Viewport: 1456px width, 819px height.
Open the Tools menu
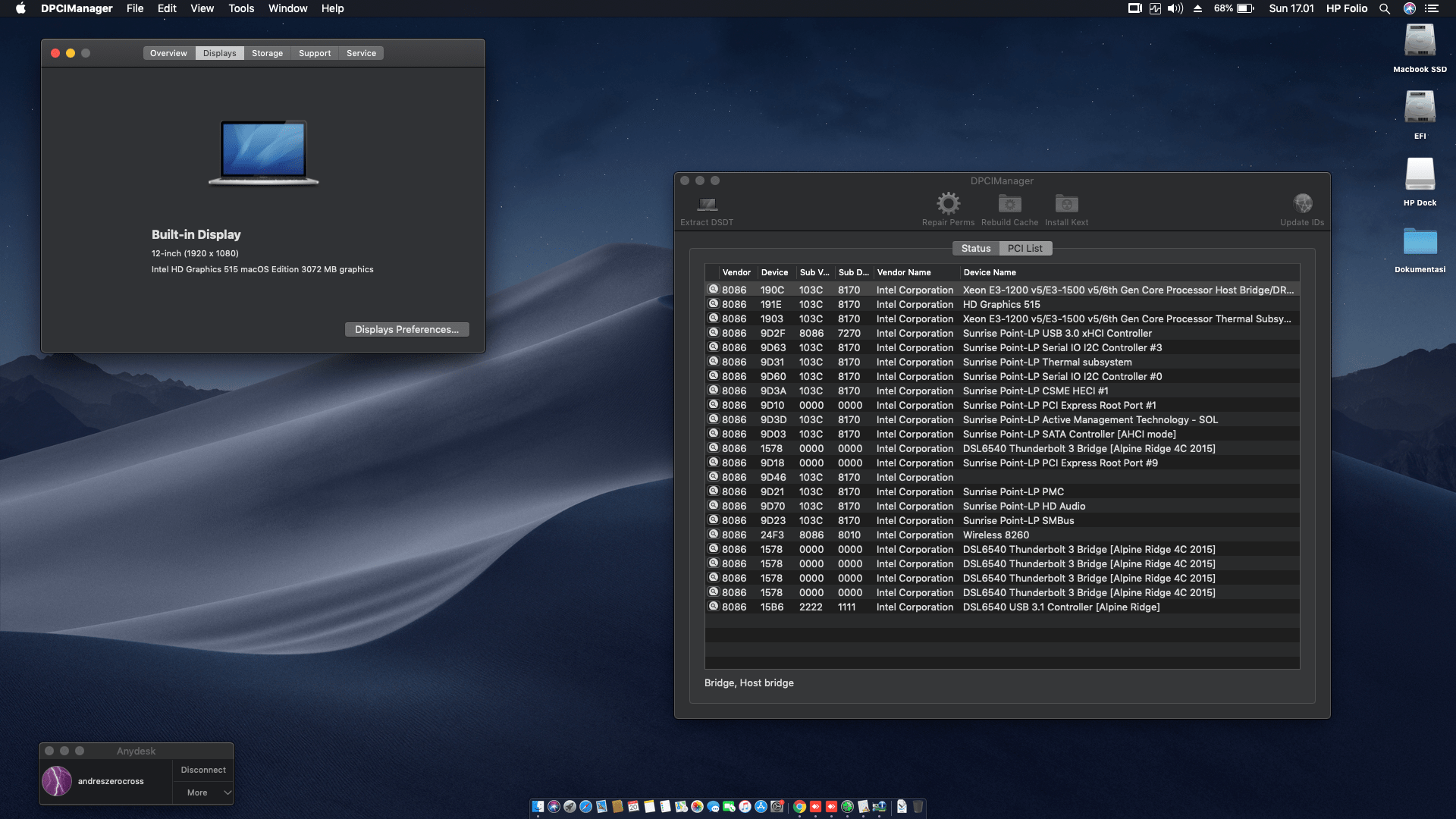coord(241,8)
